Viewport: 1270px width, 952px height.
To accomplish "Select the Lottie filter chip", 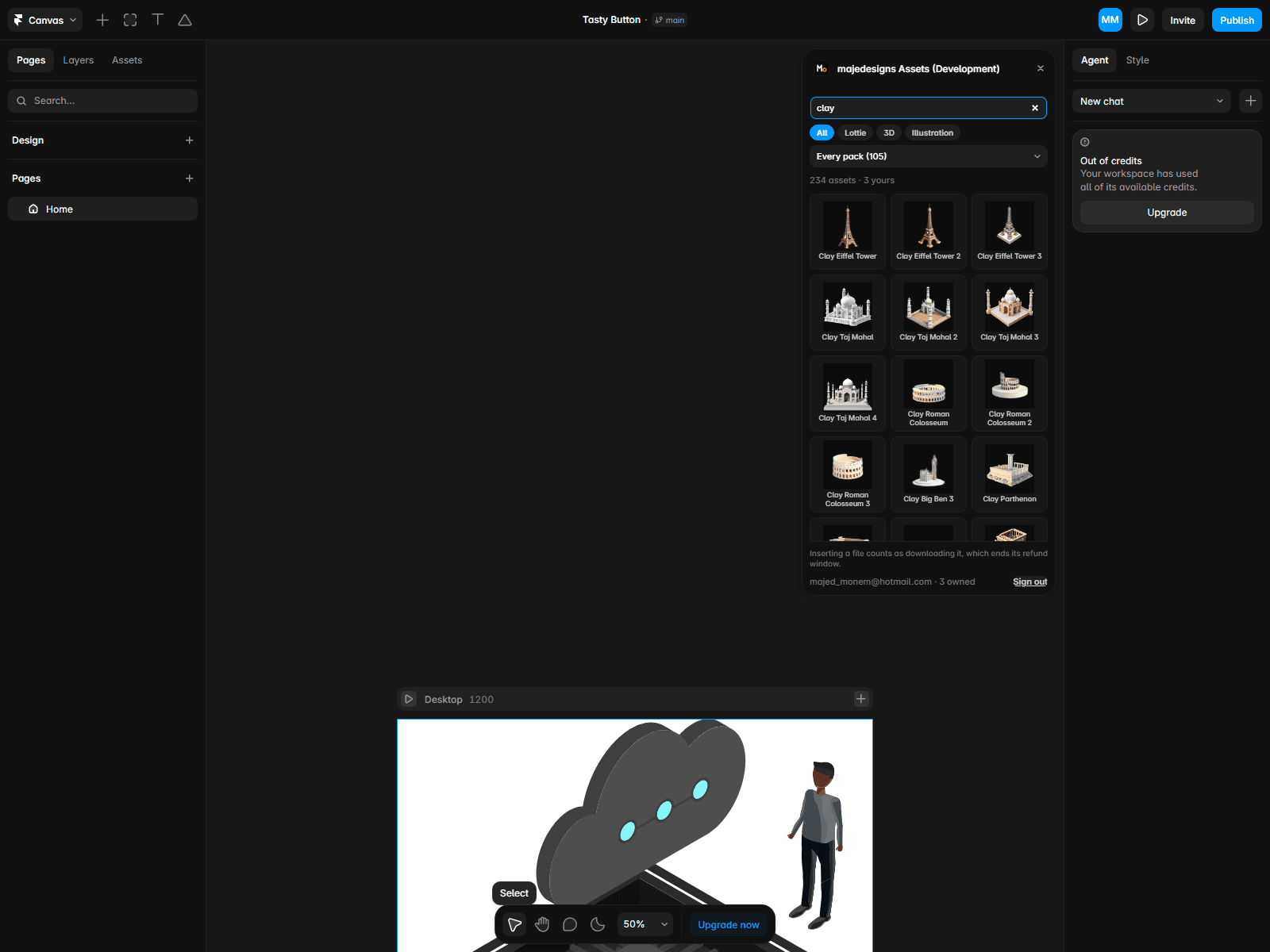I will (x=855, y=132).
